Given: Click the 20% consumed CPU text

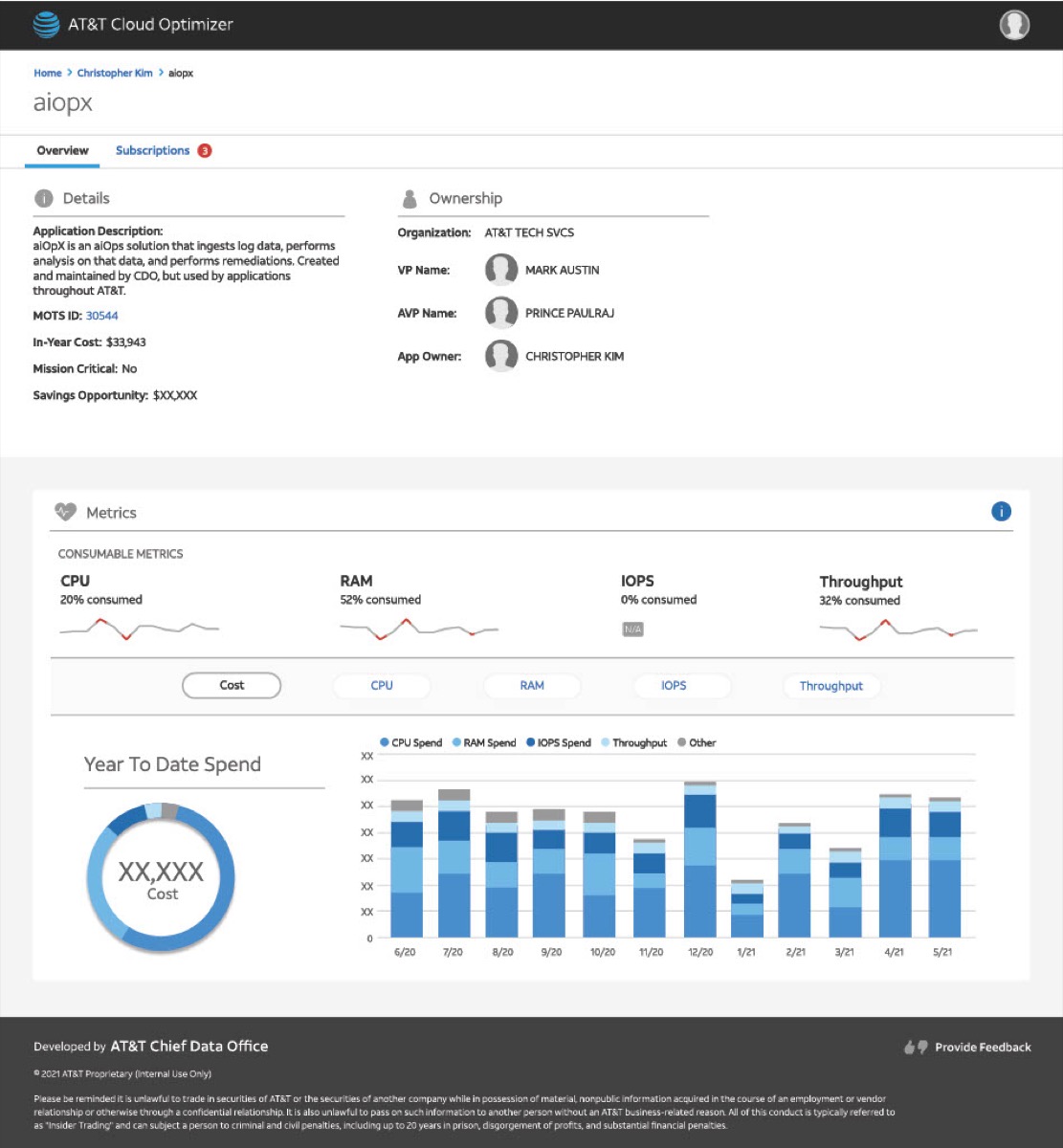Looking at the screenshot, I should (101, 600).
